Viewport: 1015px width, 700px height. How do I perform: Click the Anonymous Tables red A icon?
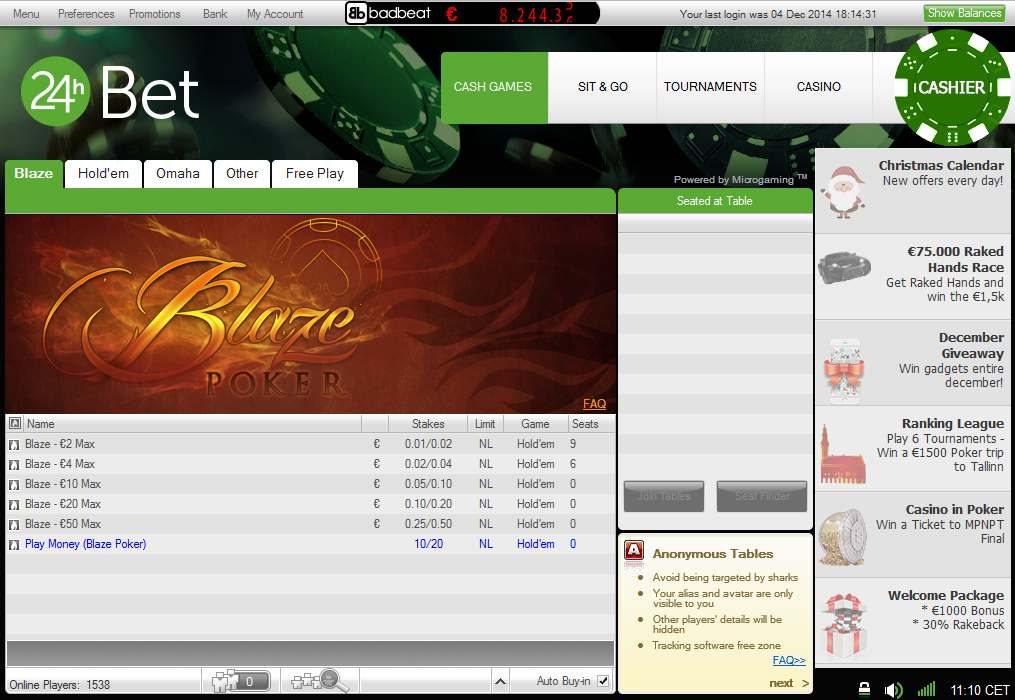pyautogui.click(x=634, y=550)
